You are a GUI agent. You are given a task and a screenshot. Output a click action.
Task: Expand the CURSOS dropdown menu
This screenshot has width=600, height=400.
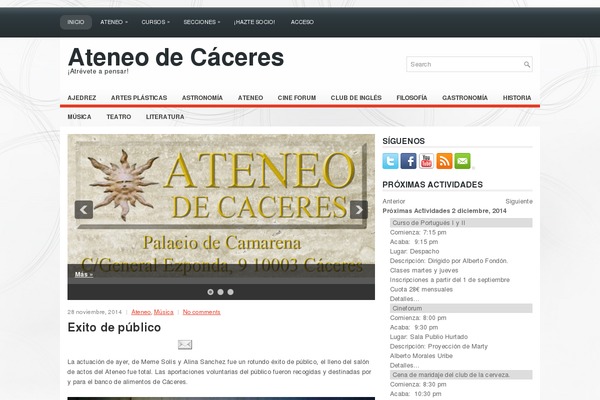tap(155, 22)
